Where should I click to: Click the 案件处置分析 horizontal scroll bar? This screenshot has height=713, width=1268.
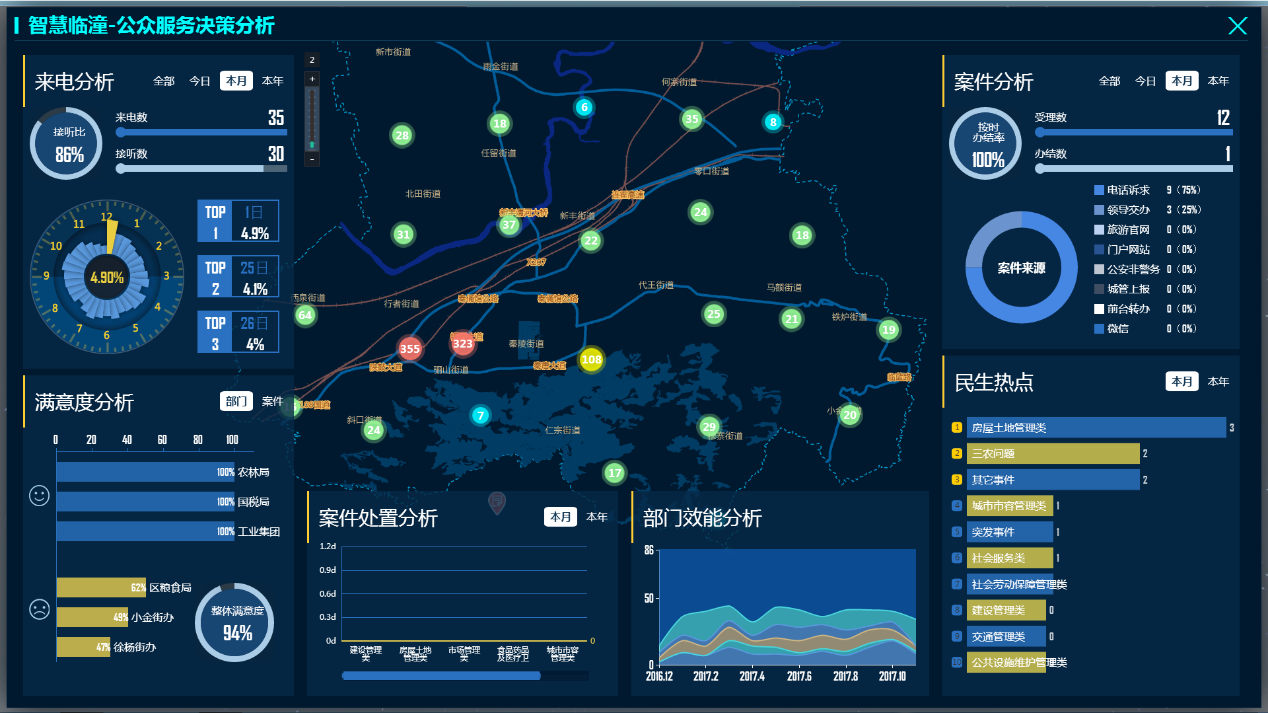point(441,676)
